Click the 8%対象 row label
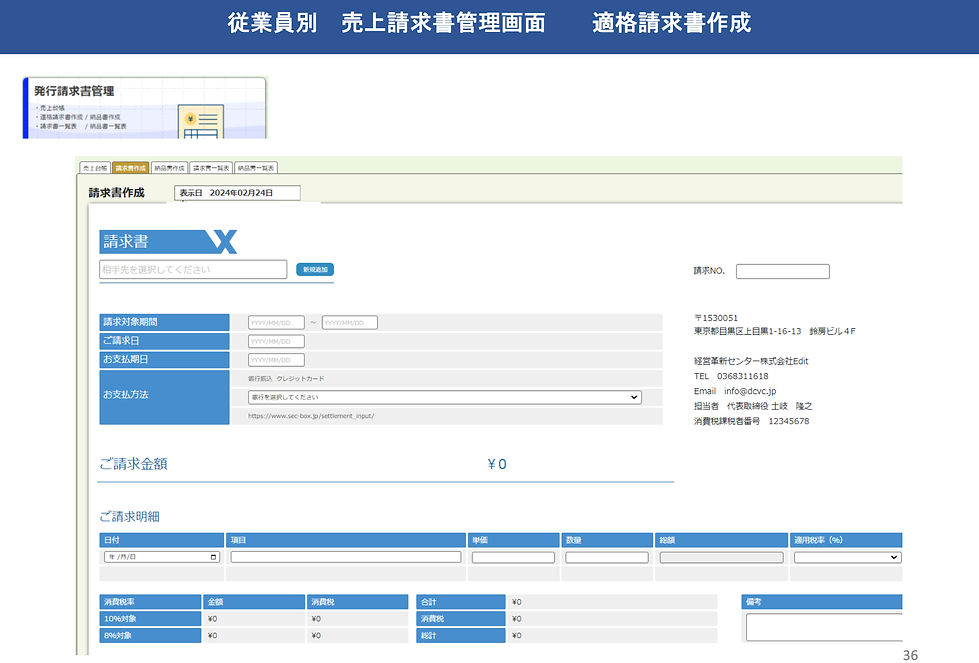 (150, 636)
